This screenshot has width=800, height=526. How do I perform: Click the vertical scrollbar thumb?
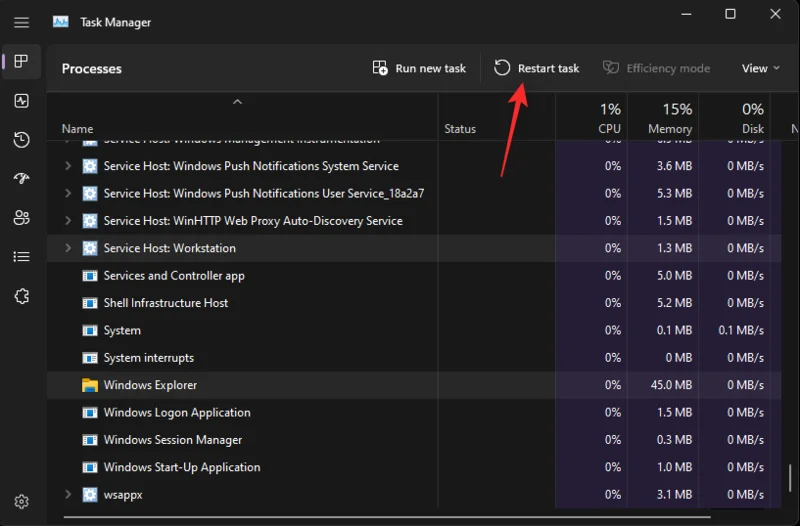[x=789, y=478]
